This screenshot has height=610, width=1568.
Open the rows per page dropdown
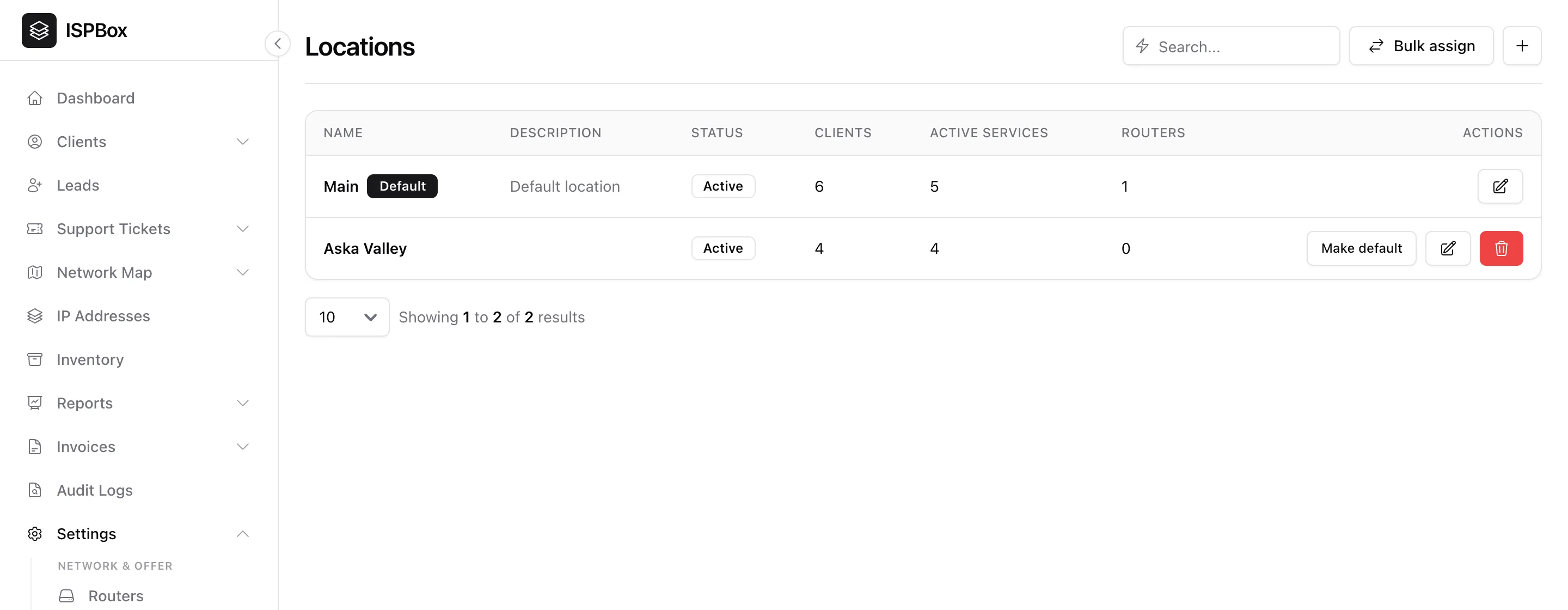(x=347, y=316)
